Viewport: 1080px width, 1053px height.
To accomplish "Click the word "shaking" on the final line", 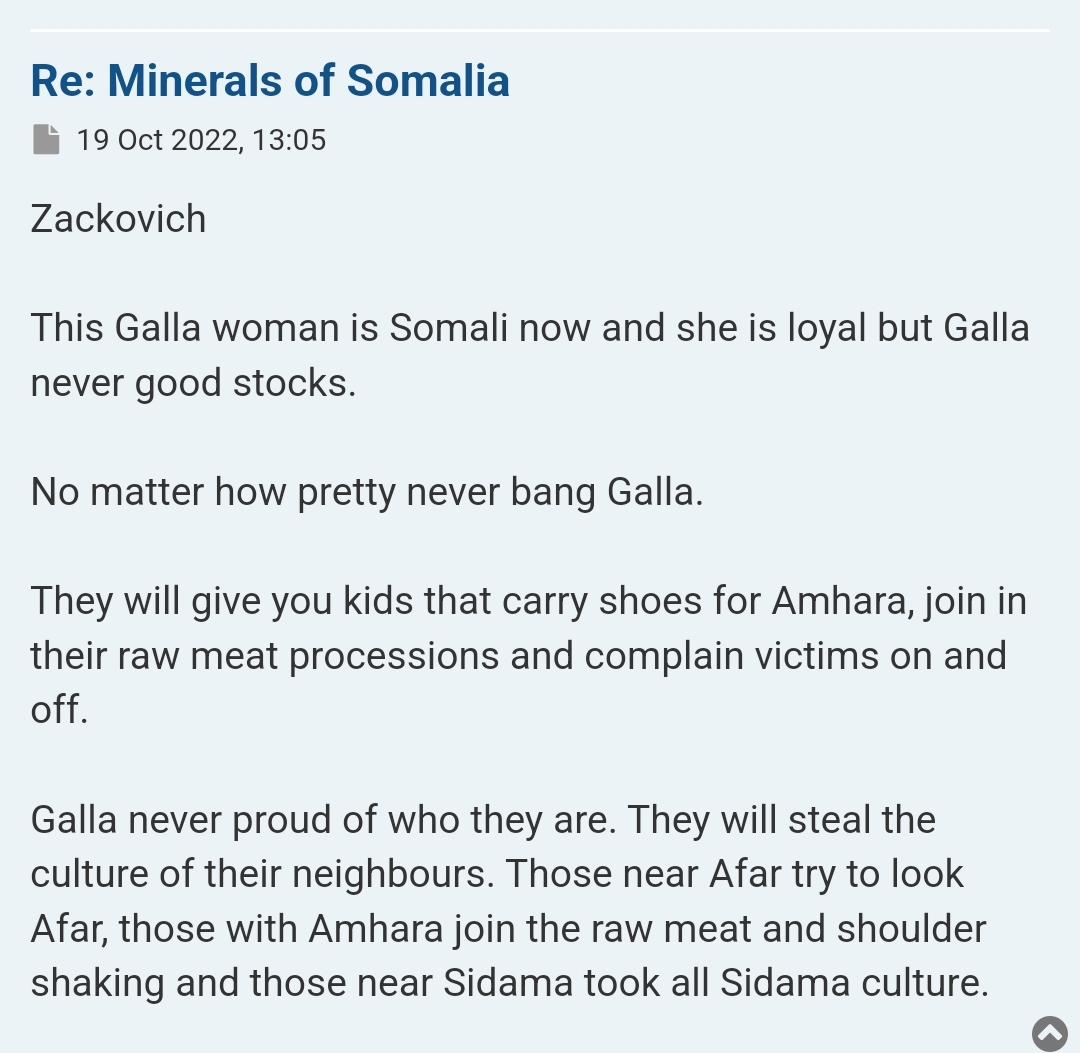I will [x=97, y=984].
